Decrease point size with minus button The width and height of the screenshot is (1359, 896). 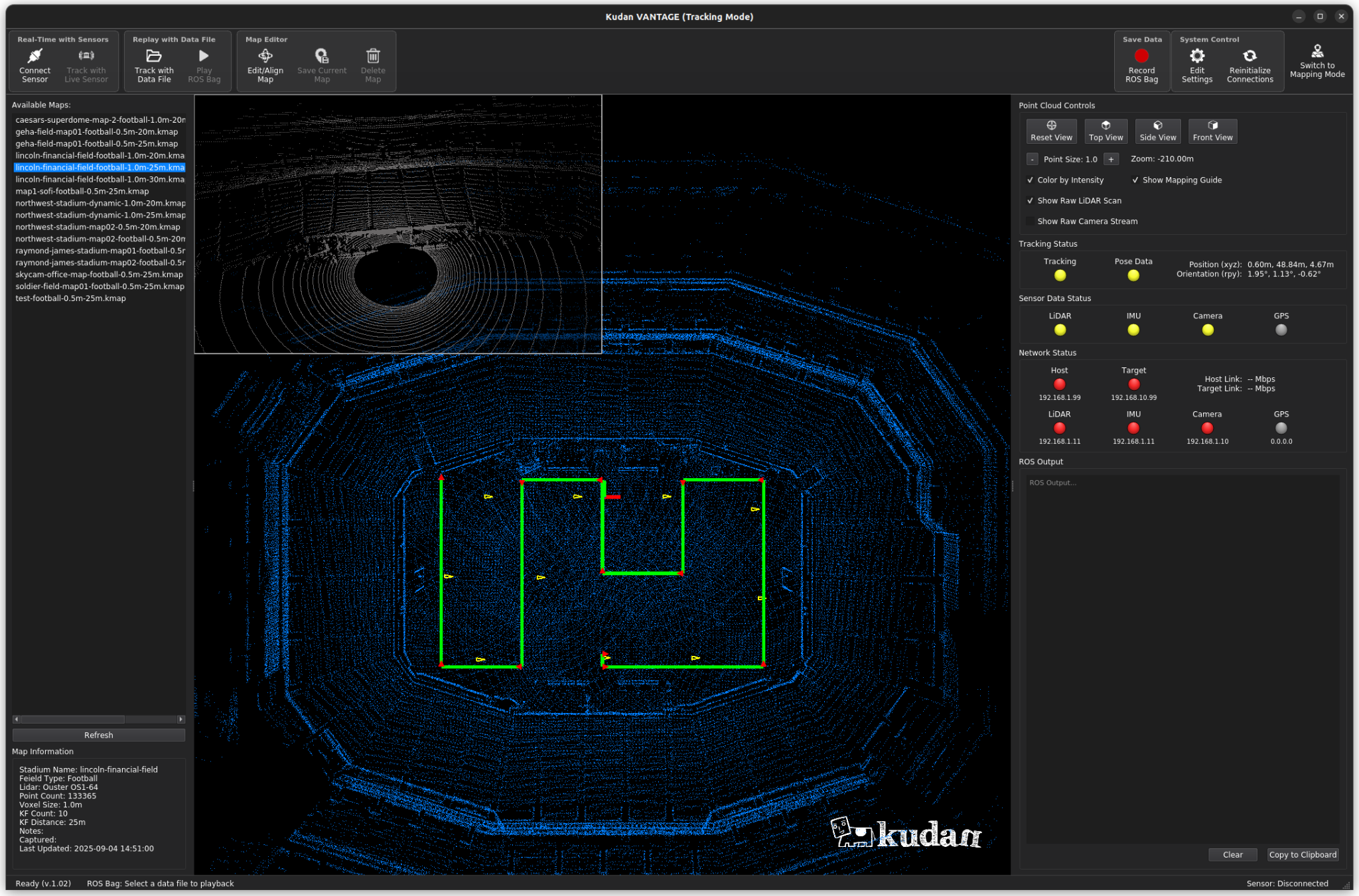pos(1032,159)
